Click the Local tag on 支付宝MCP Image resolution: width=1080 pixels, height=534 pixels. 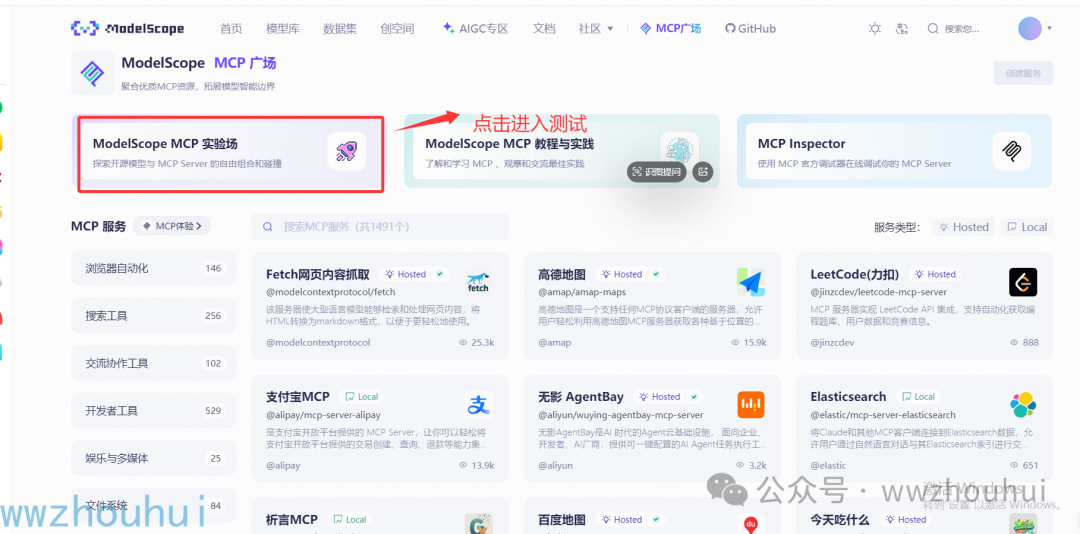pos(362,397)
